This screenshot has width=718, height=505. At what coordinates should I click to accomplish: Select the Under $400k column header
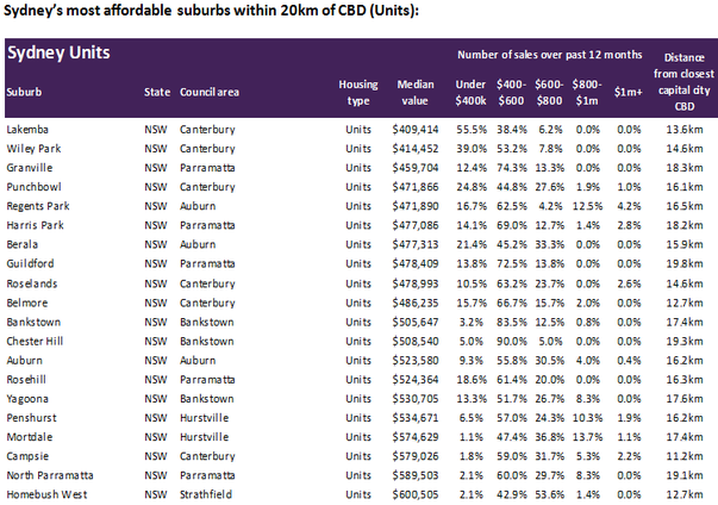470,92
